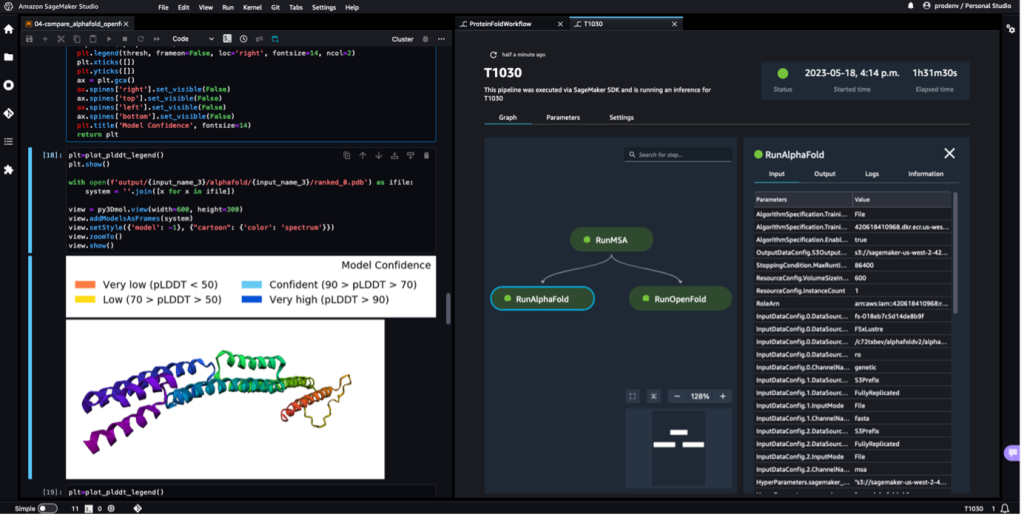Open the Run menu

pos(228,7)
